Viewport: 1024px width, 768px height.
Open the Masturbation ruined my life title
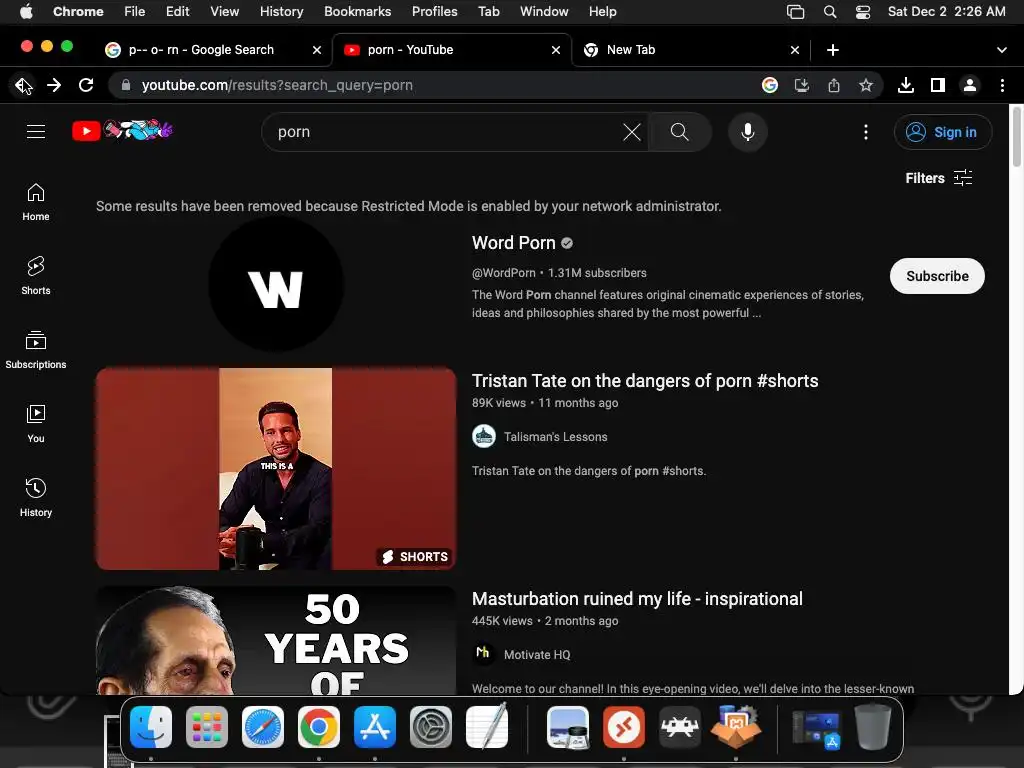[x=637, y=599]
